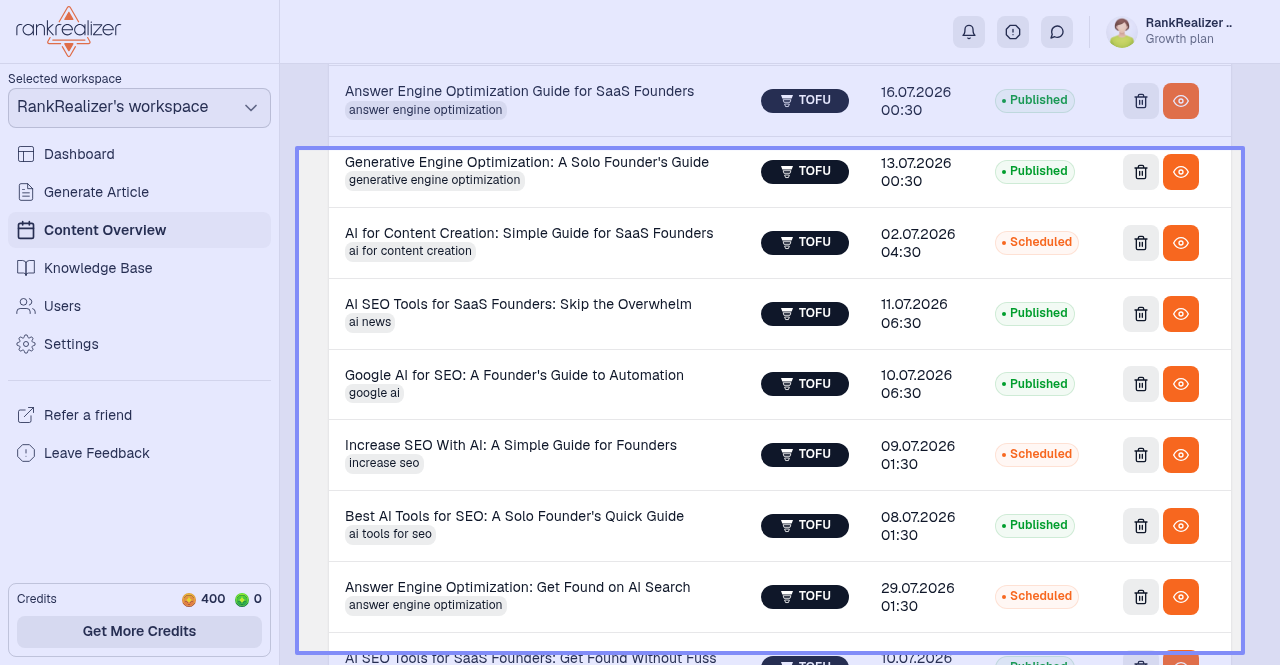Click the alert info icon in header
This screenshot has height=665, width=1280.
[x=1013, y=32]
